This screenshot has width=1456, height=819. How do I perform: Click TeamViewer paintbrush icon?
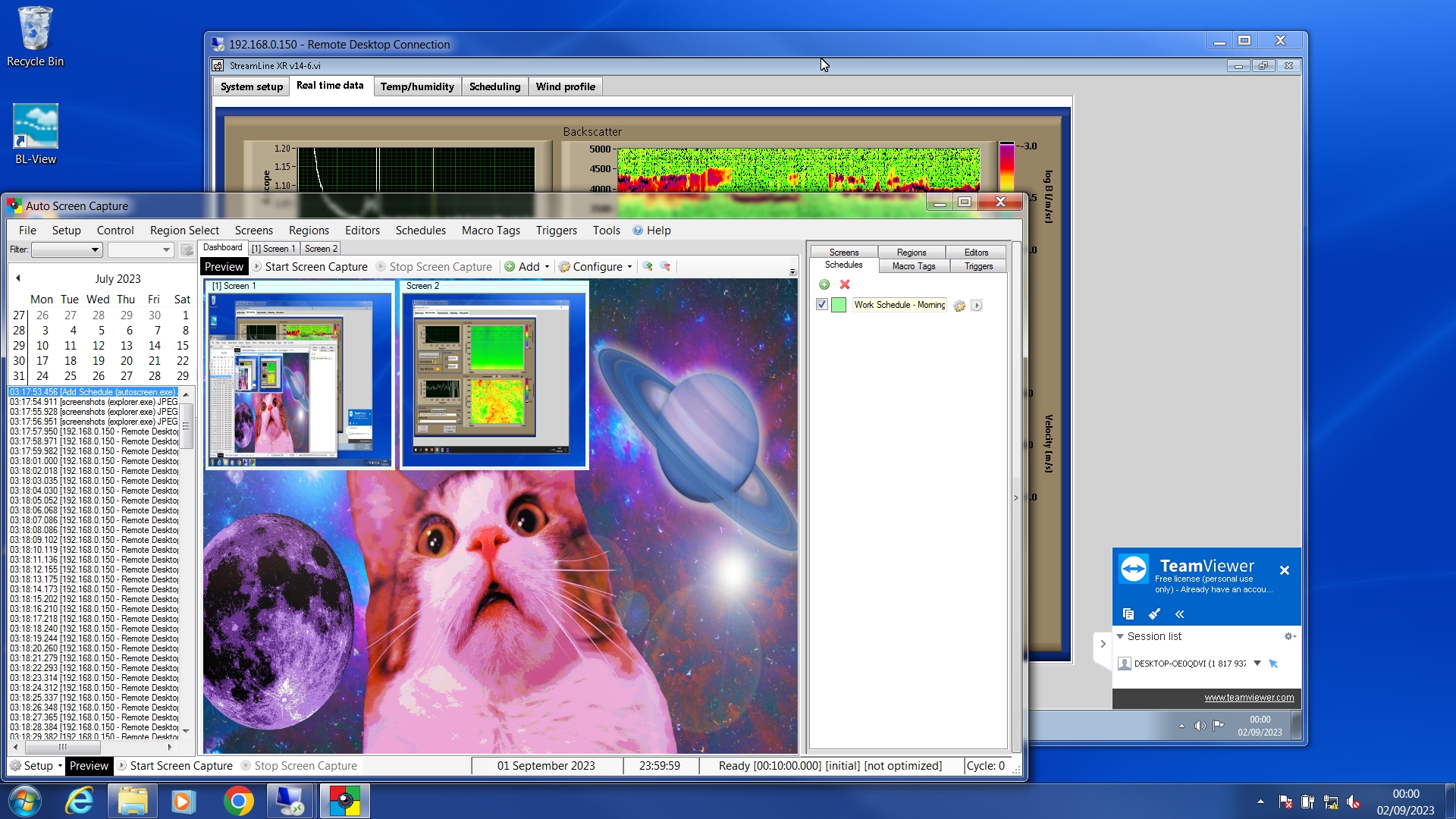point(1154,614)
